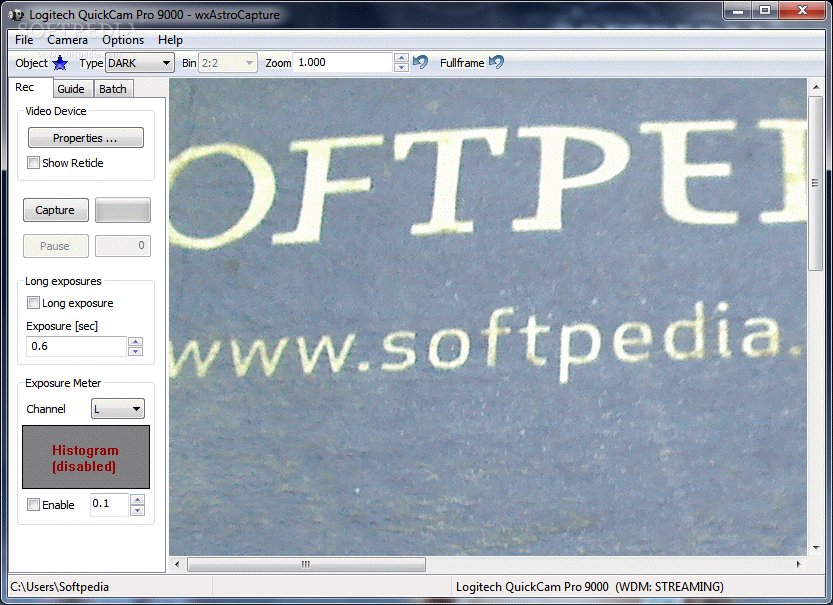Click the Capture button
The height and width of the screenshot is (605, 833).
pyautogui.click(x=56, y=210)
